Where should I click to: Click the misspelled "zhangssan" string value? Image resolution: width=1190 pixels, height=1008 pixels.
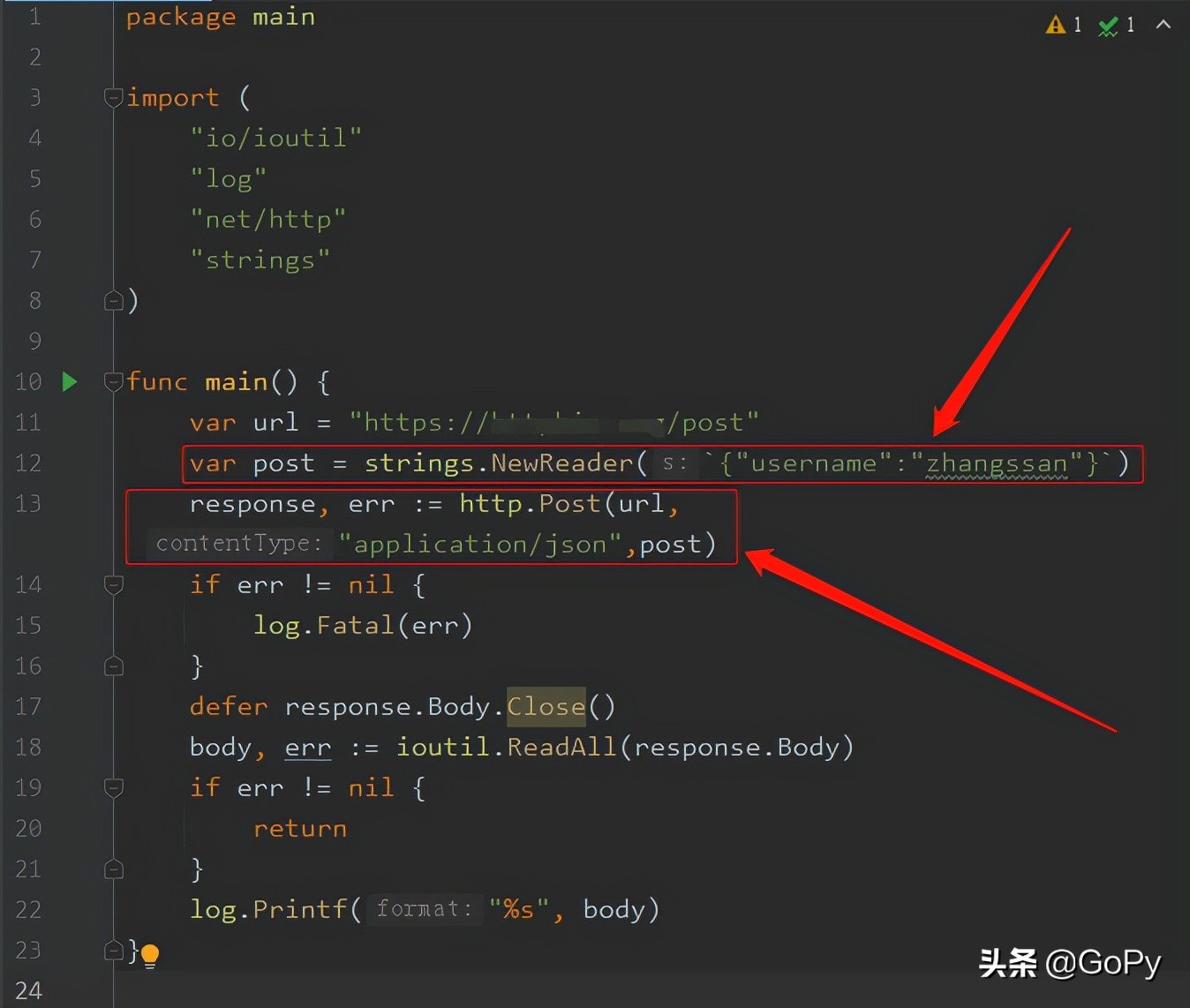coord(996,464)
